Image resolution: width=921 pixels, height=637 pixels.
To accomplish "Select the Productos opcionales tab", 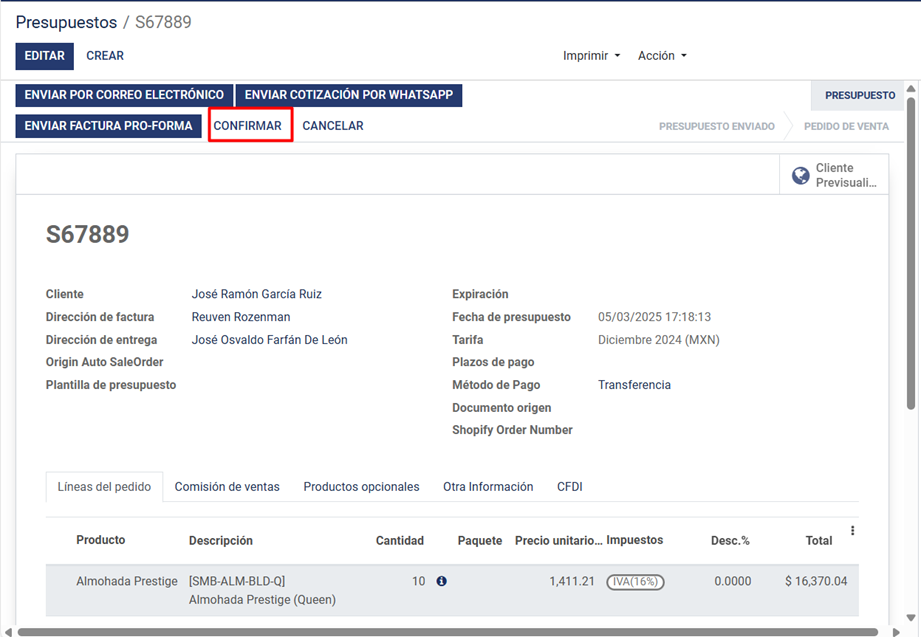I will click(x=361, y=487).
